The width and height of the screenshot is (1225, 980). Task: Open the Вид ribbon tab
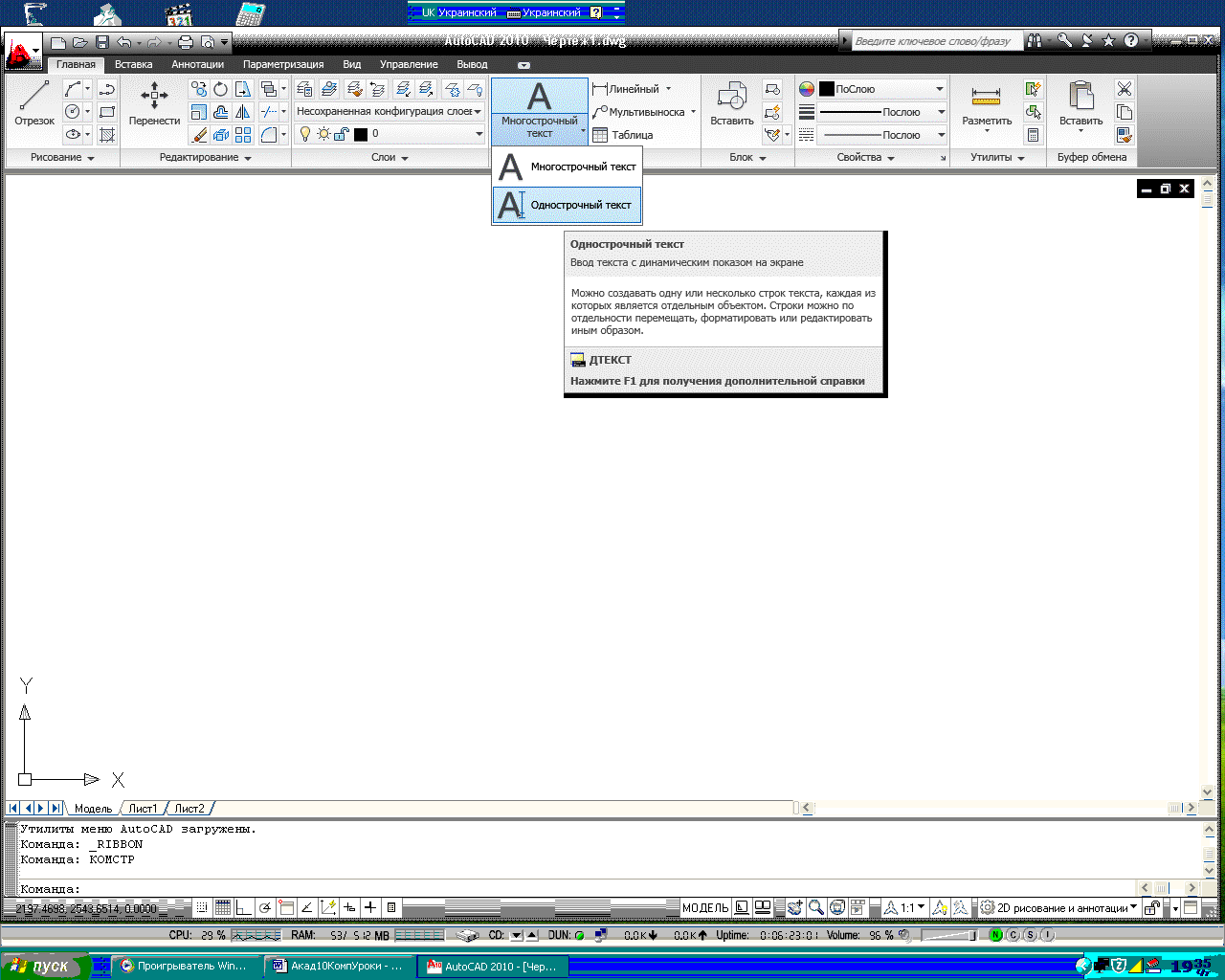tap(352, 65)
